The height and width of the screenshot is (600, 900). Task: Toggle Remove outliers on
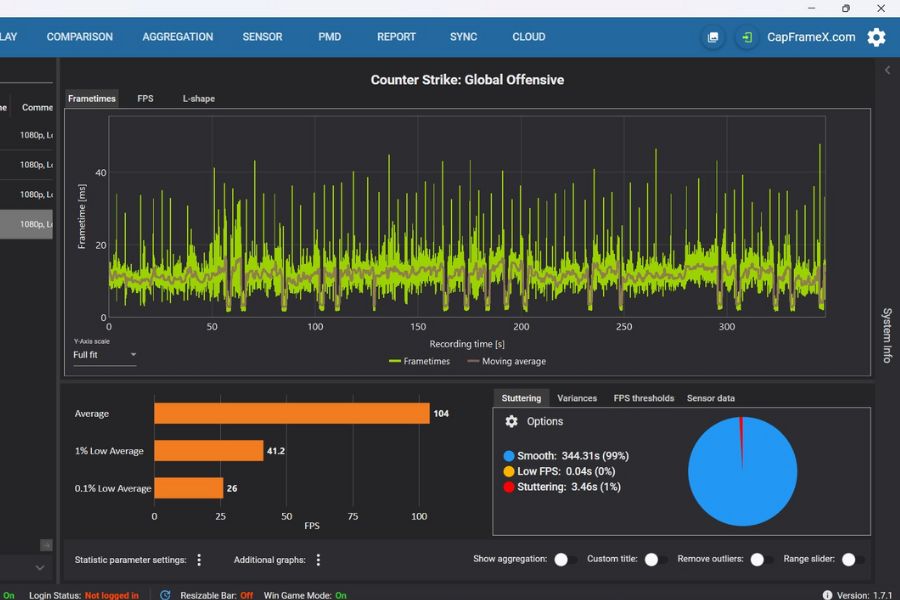761,560
